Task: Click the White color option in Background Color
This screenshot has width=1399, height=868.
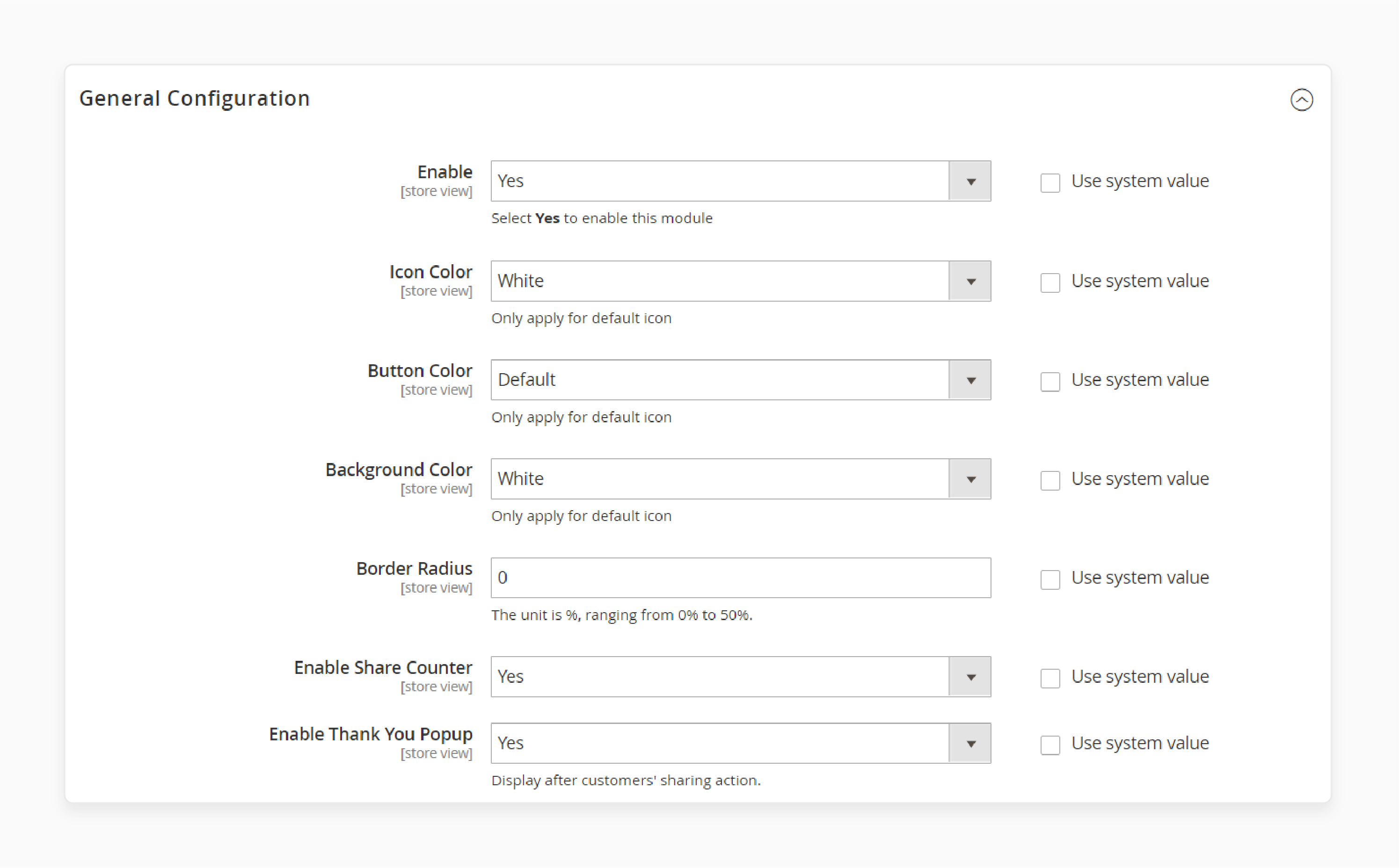Action: coord(738,478)
